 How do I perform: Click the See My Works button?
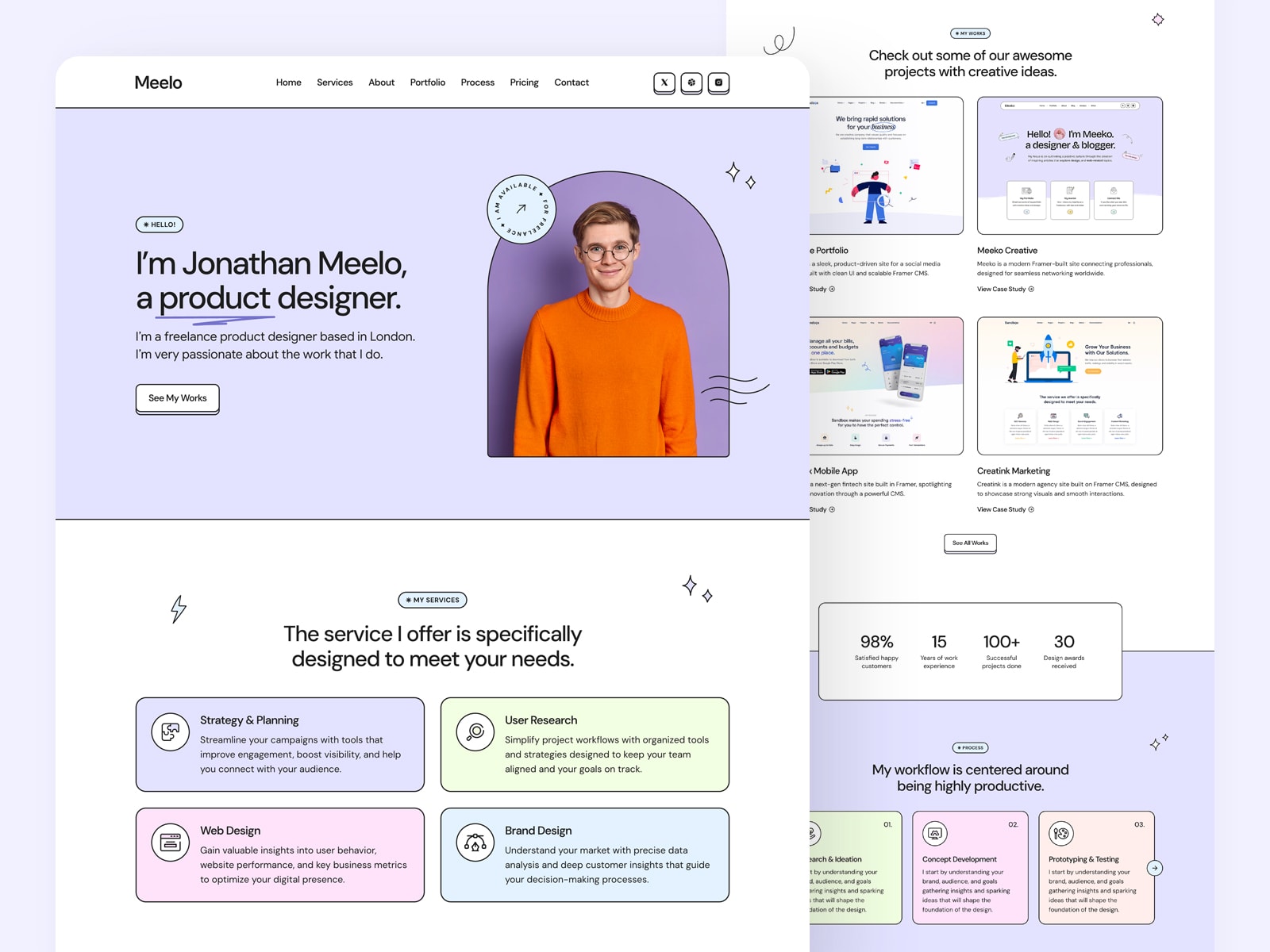pos(178,398)
